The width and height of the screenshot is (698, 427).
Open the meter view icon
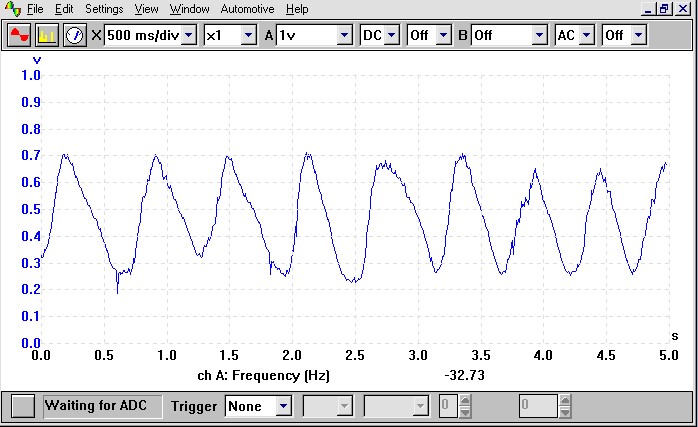click(x=75, y=35)
